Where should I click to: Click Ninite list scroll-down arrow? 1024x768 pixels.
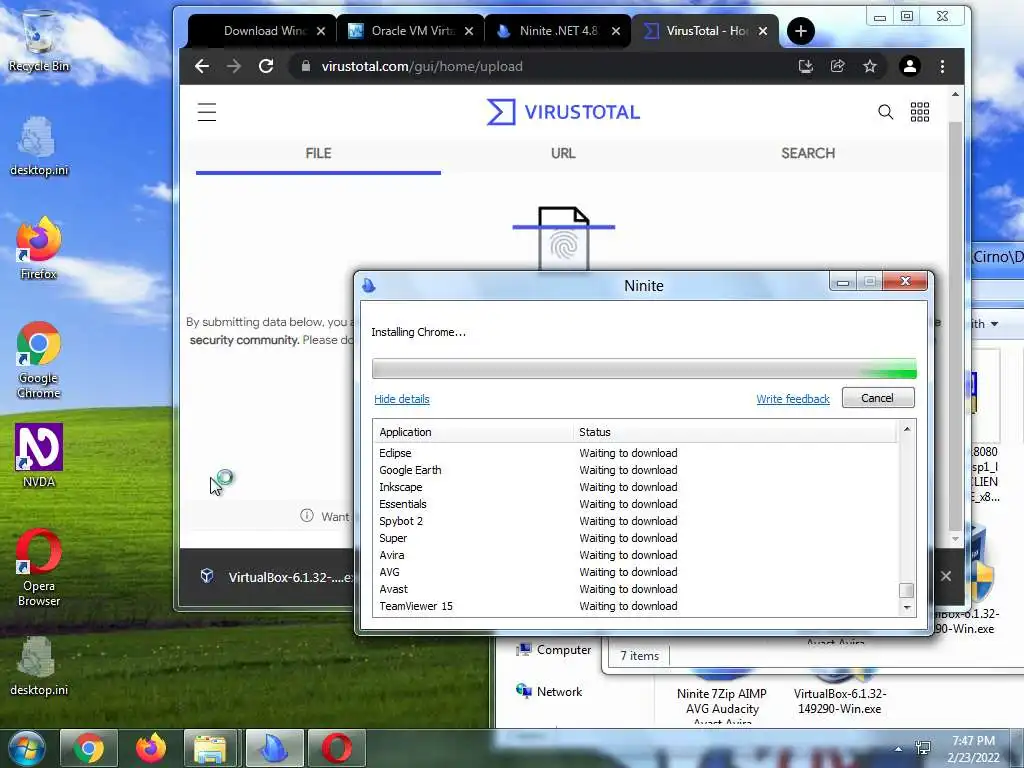pos(906,607)
